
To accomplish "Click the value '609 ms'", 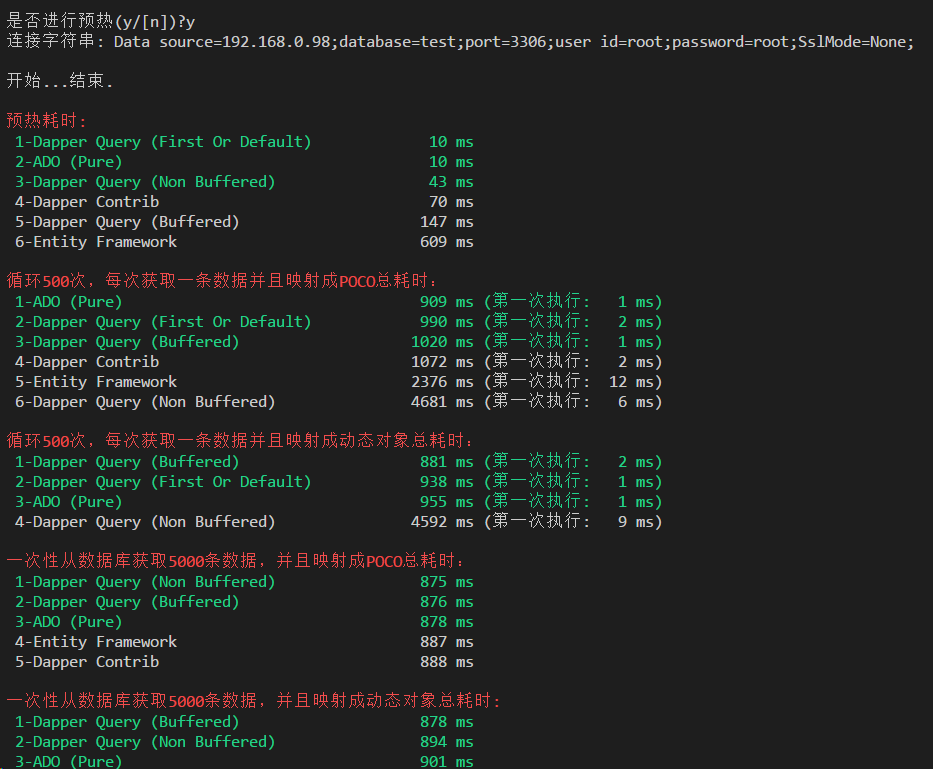I will tap(447, 242).
